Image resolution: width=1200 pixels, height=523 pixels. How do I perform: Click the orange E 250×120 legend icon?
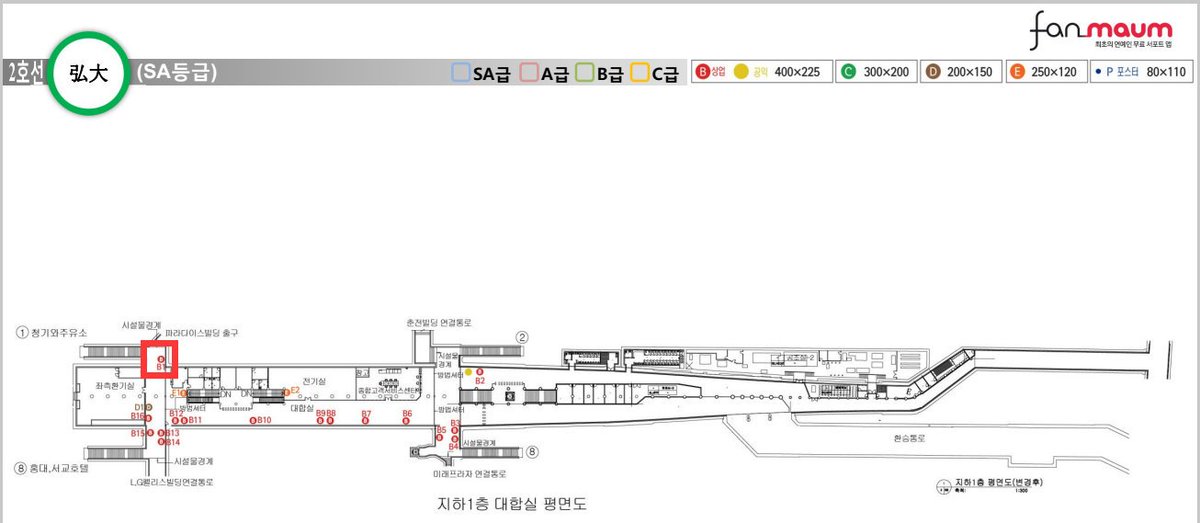[1018, 72]
